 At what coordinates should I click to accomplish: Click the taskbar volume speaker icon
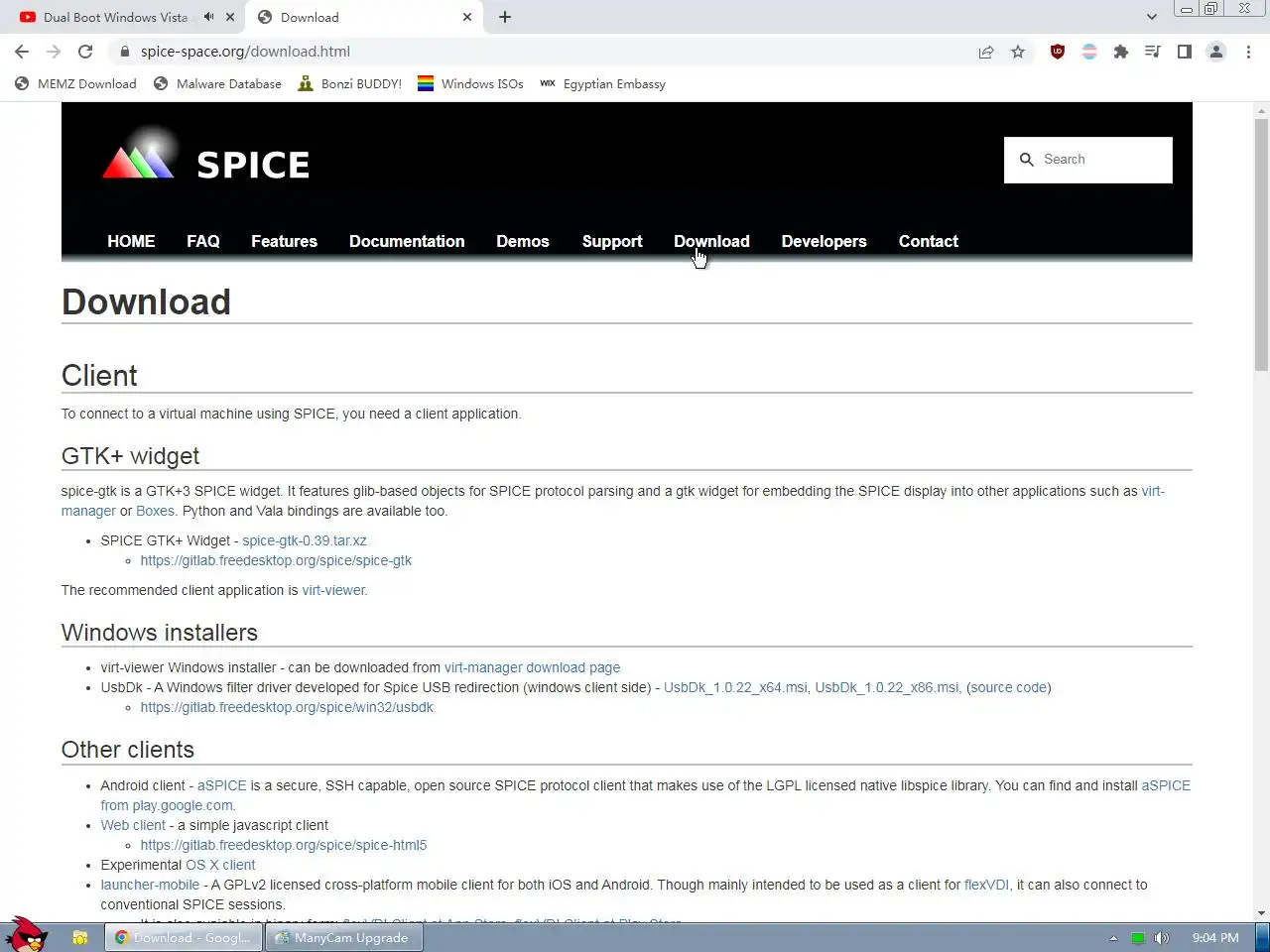coord(1162,937)
